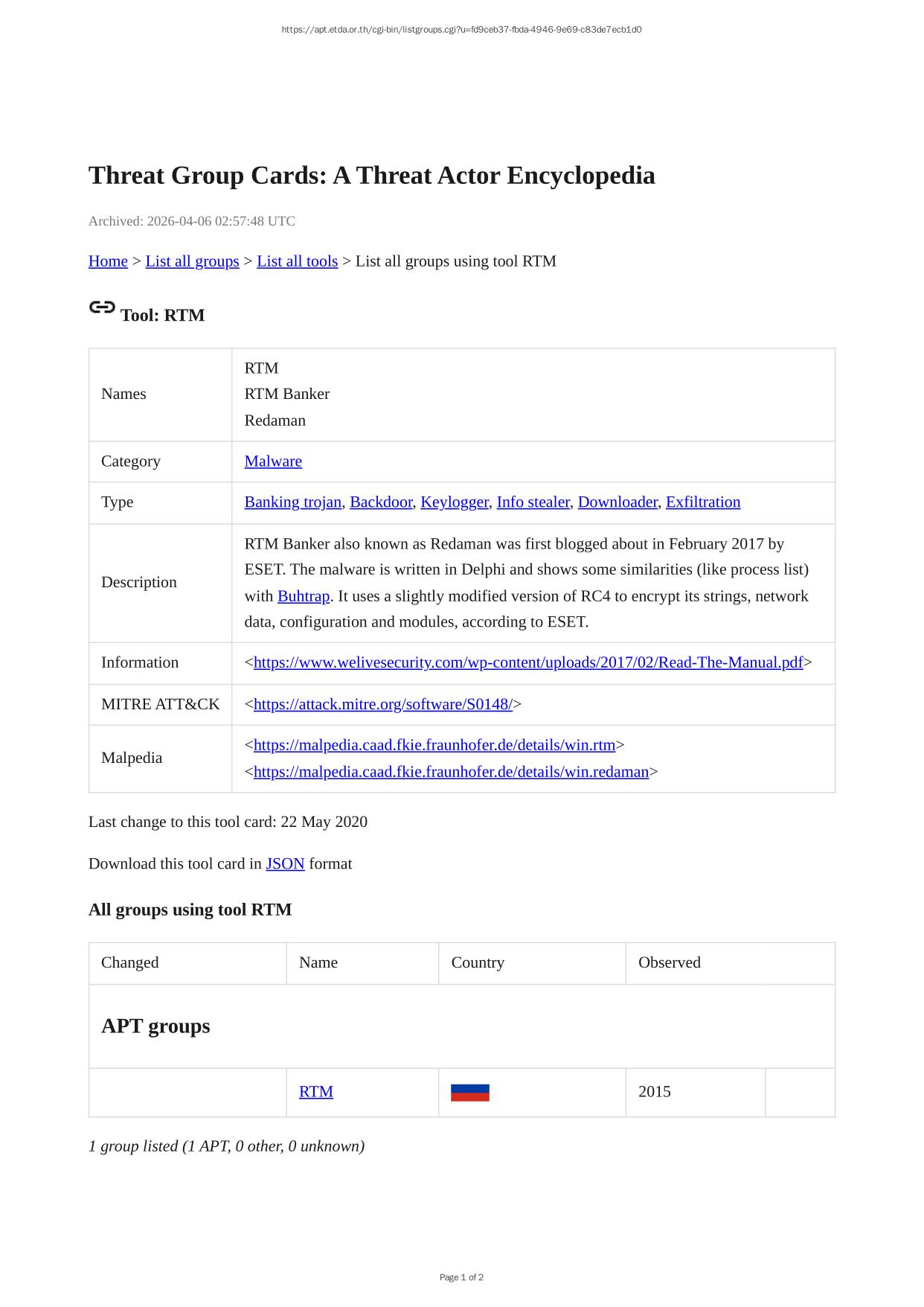Open the List all tools breadcrumb
Image resolution: width=924 pixels, height=1307 pixels.
pos(297,261)
